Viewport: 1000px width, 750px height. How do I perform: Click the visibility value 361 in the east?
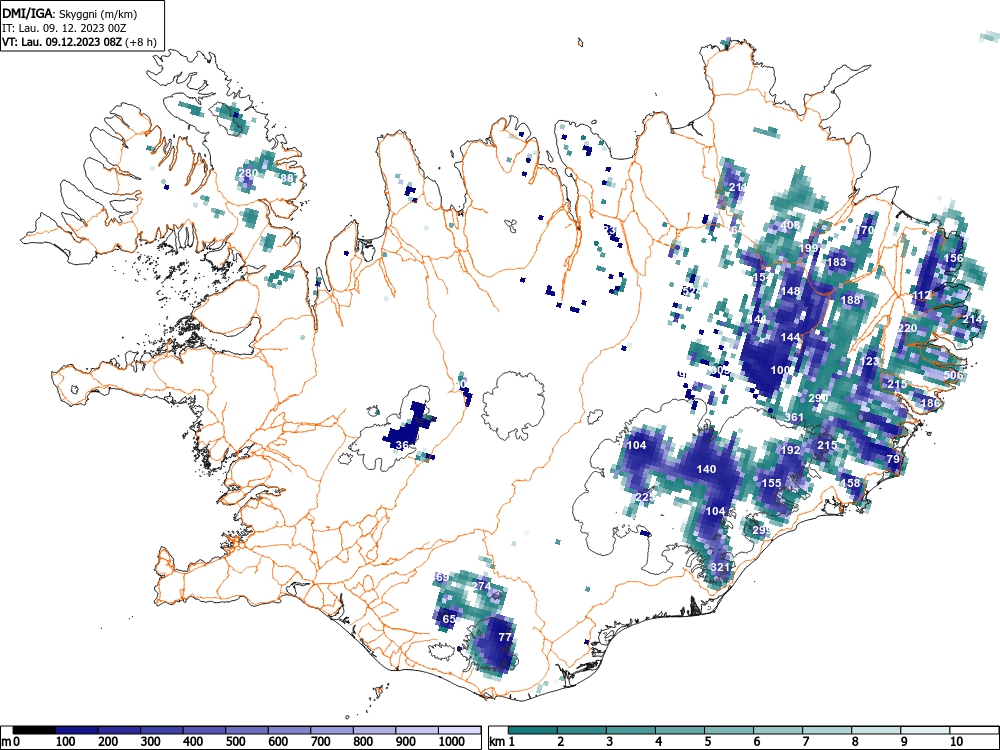(x=794, y=417)
